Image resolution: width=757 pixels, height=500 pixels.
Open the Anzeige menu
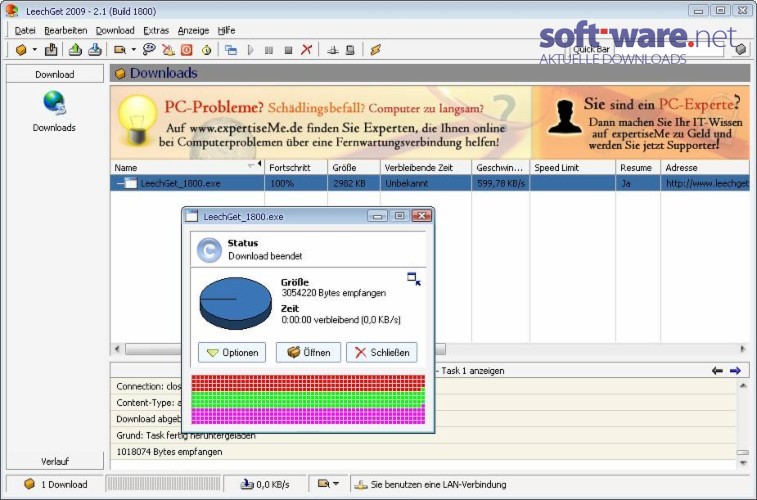[193, 30]
